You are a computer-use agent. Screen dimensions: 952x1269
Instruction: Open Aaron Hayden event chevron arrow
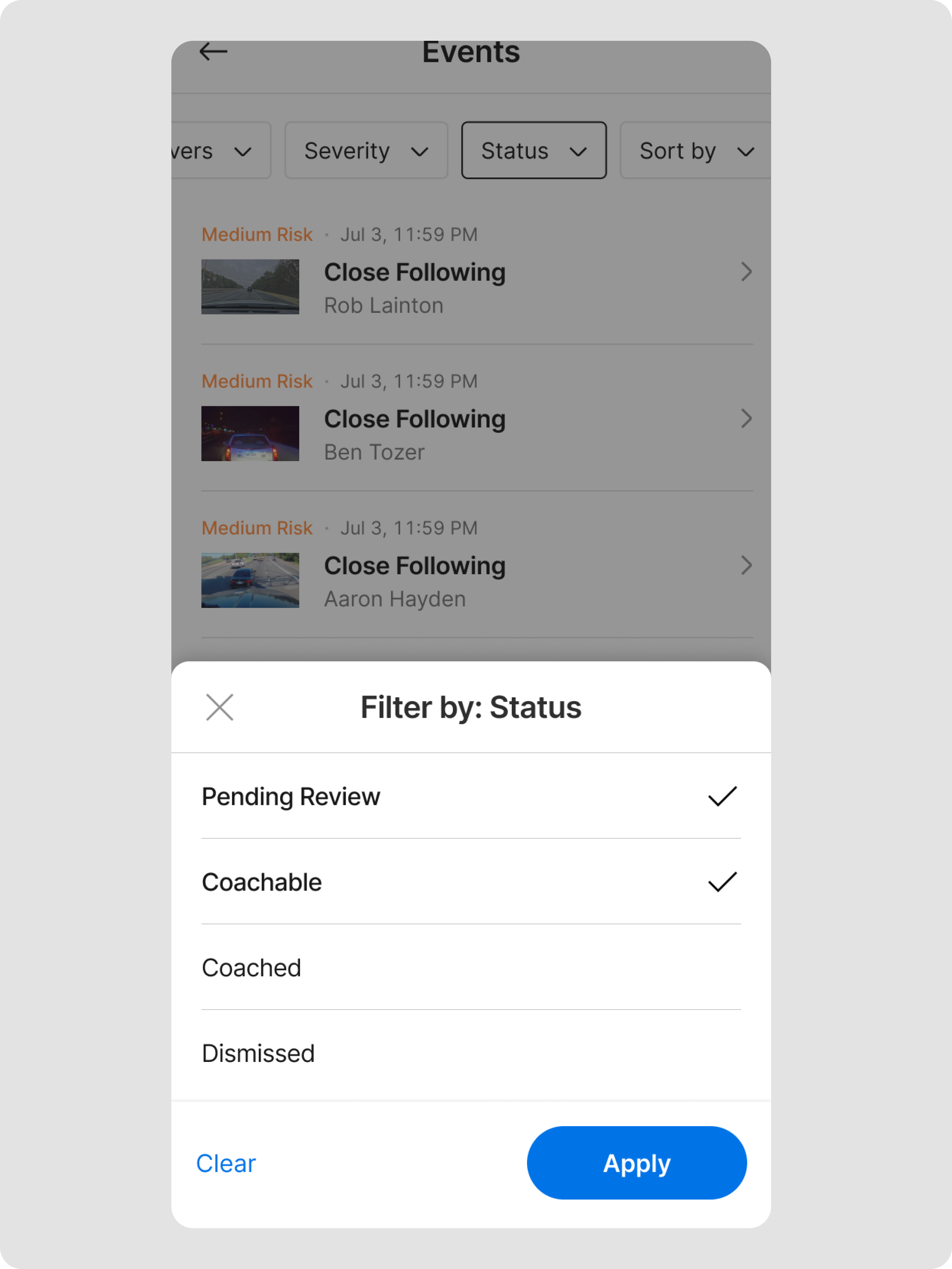click(x=746, y=566)
